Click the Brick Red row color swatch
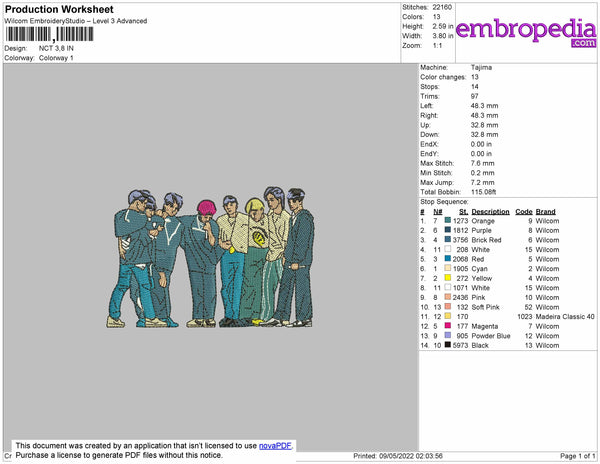Image resolution: width=600 pixels, height=464 pixels. [x=448, y=240]
